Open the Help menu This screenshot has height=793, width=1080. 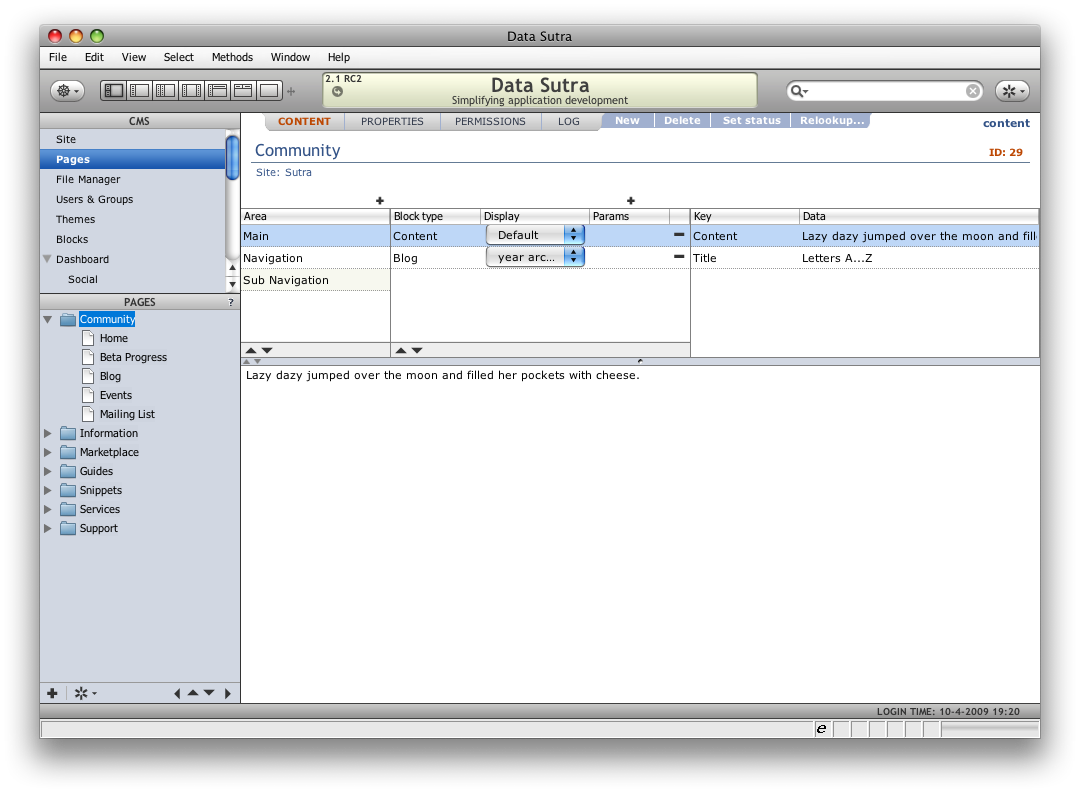[x=338, y=57]
